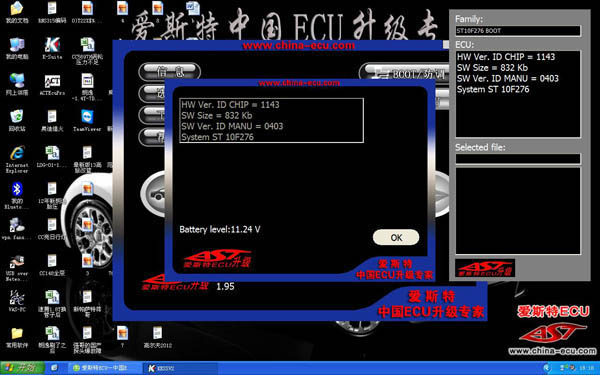Open the Bluetooth places desktop icon
Viewport: 600px width, 375px height.
(x=17, y=195)
